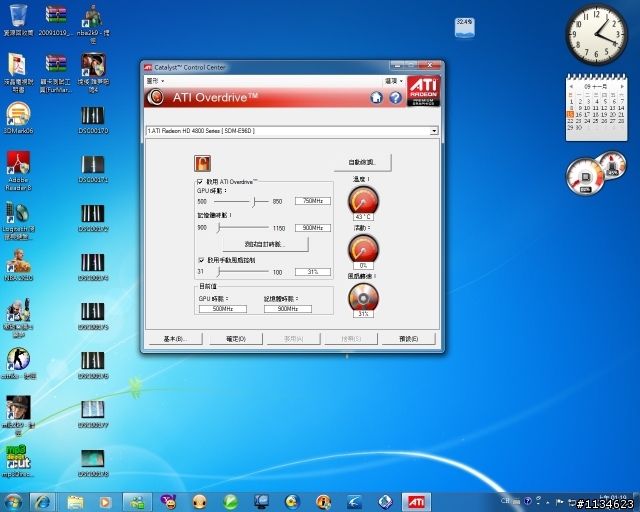Image resolution: width=640 pixels, height=512 pixels.
Task: Select the 3DMark06 desktop shortcut
Action: pos(18,118)
